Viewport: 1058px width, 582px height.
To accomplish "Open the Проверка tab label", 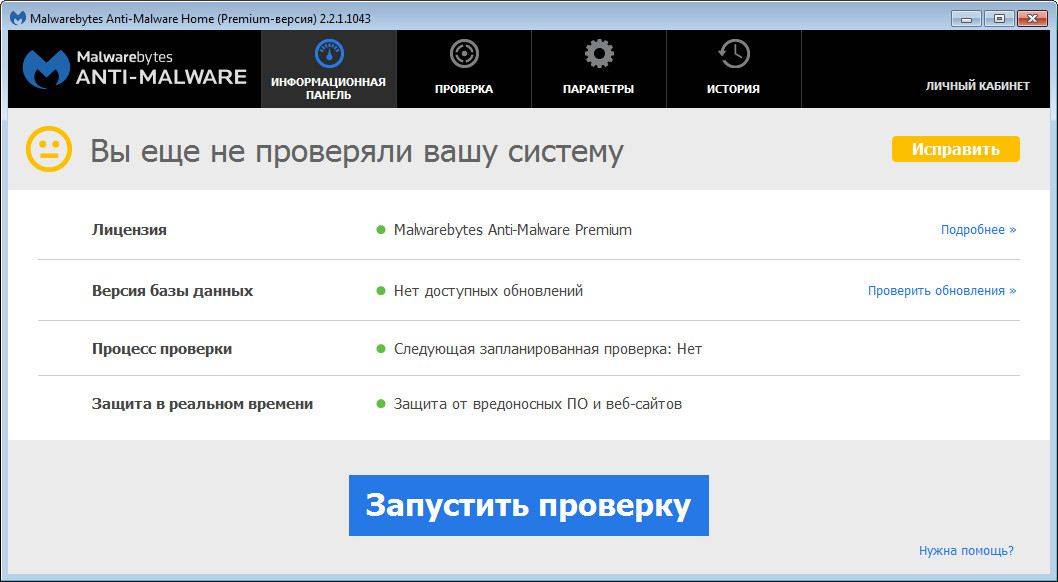I will click(464, 89).
